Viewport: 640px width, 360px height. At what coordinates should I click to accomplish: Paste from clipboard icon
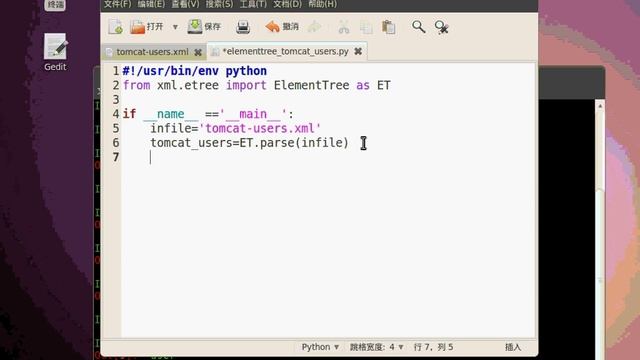388,27
